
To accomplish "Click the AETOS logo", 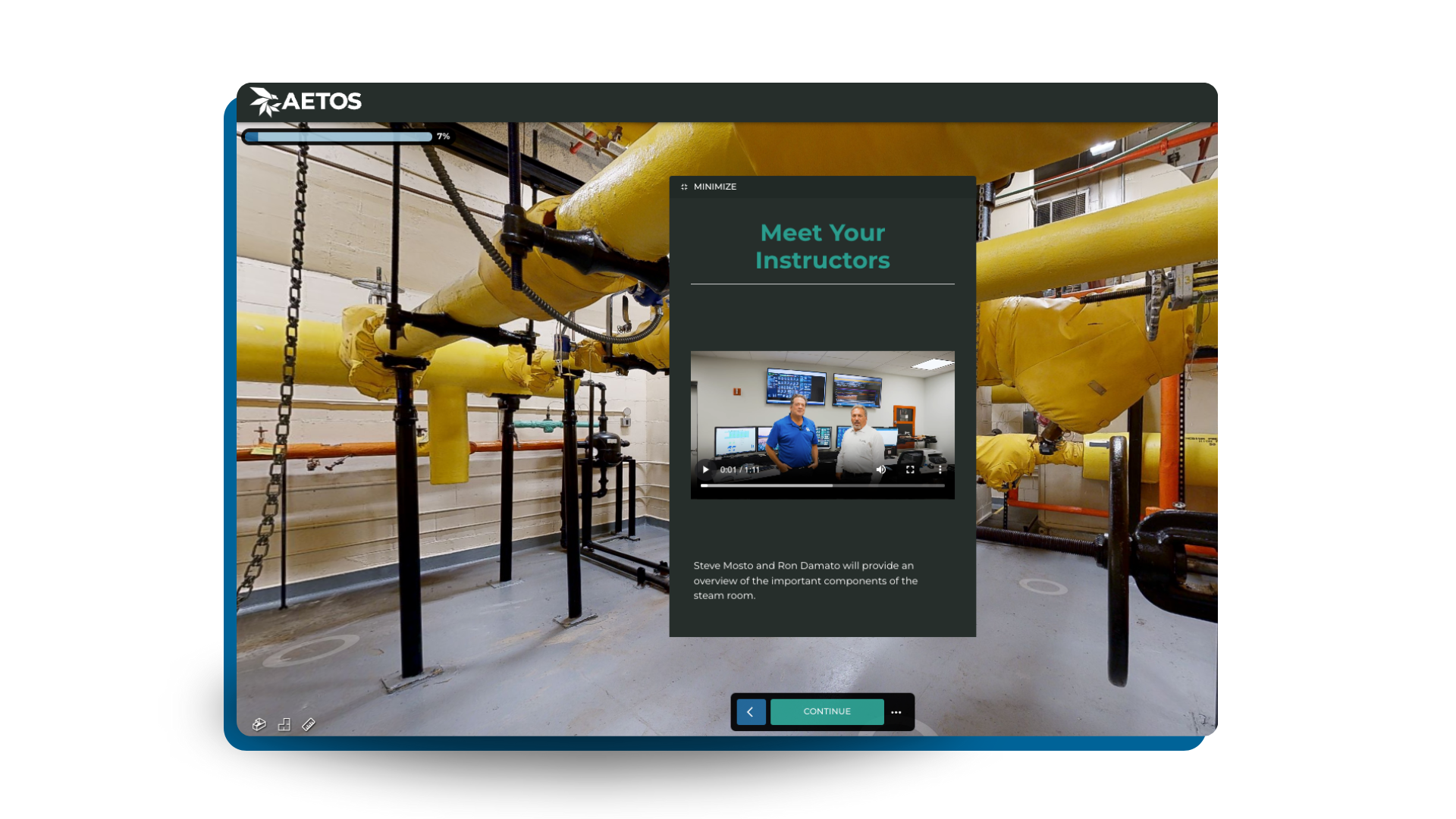I will tap(306, 102).
